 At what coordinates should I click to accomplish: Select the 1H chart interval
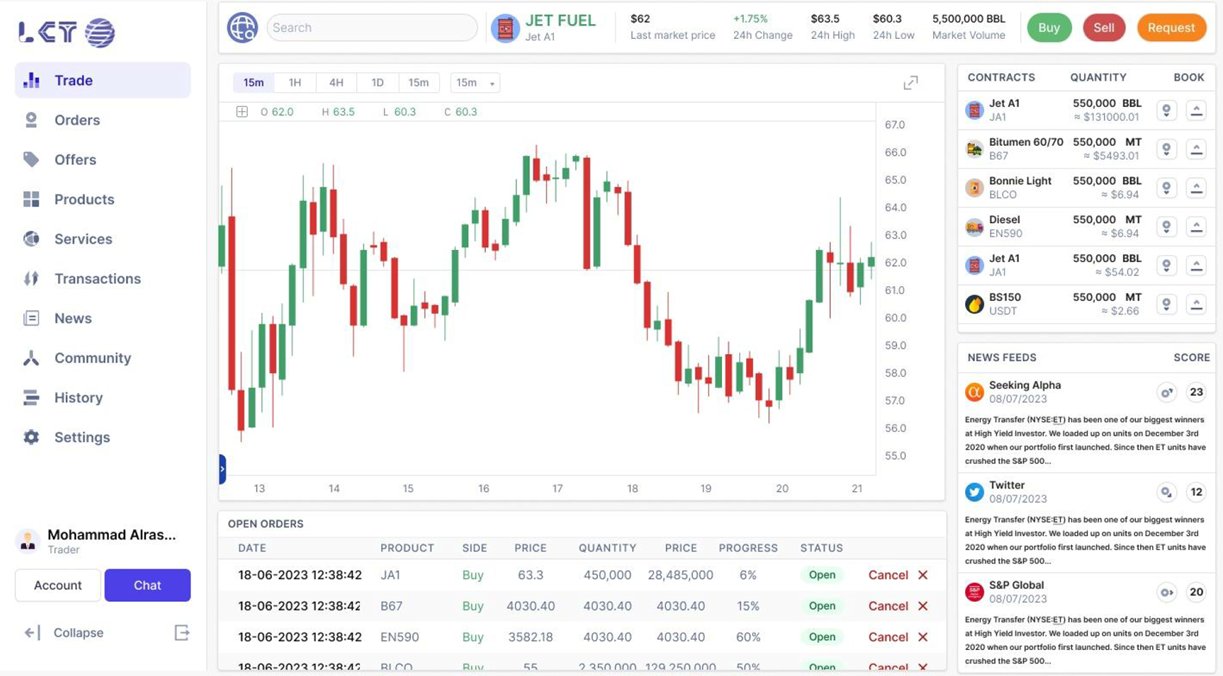[x=295, y=83]
